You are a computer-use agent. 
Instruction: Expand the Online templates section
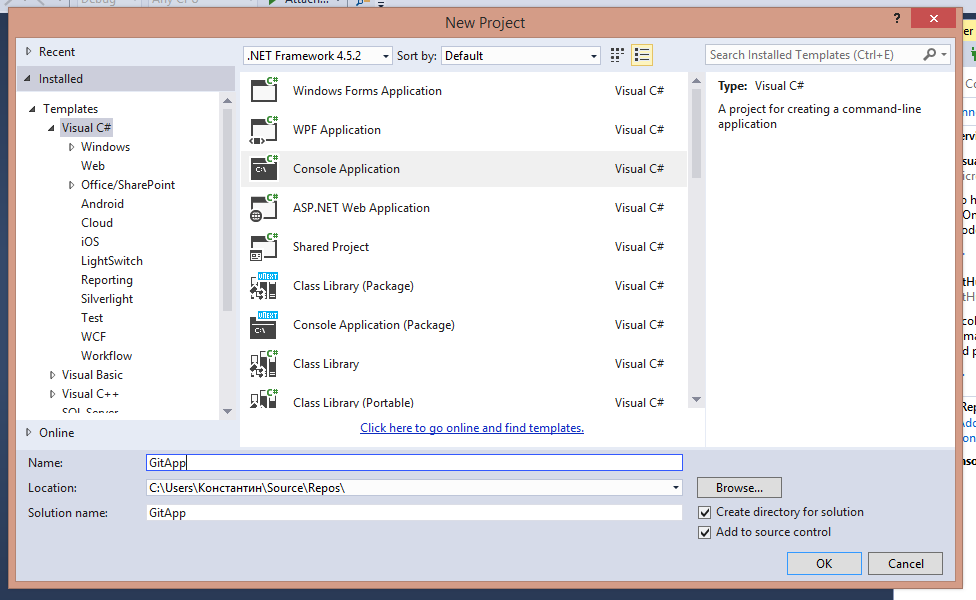[x=28, y=432]
